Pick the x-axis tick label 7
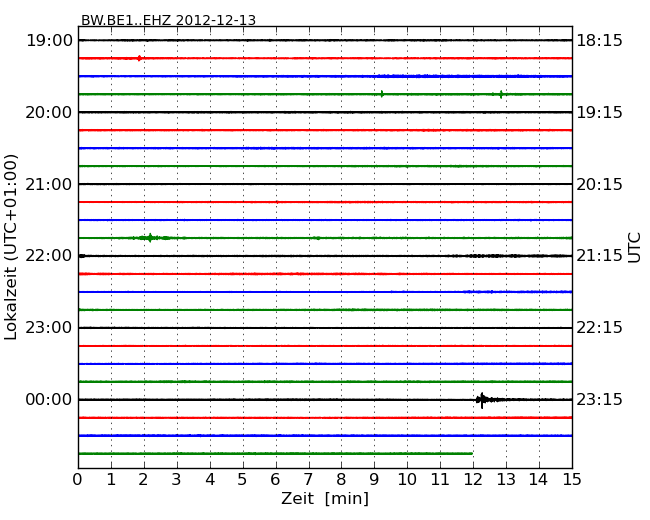The height and width of the screenshot is (520, 650). click(x=308, y=479)
